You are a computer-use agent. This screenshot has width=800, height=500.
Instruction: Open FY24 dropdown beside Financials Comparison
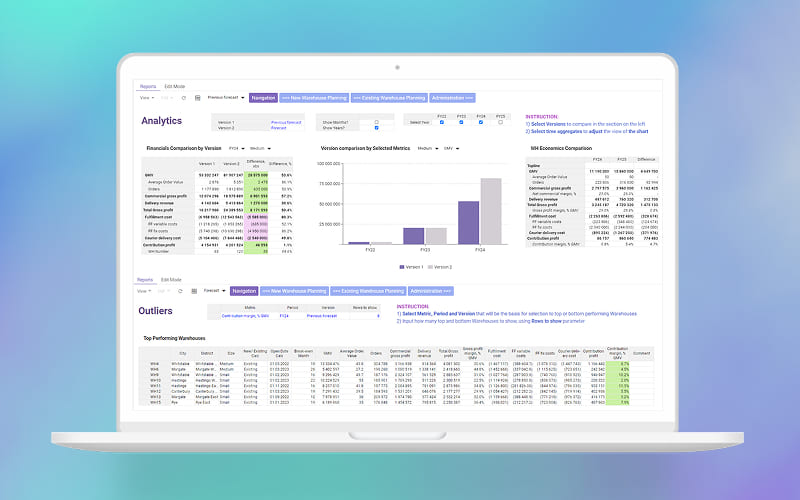[238, 148]
